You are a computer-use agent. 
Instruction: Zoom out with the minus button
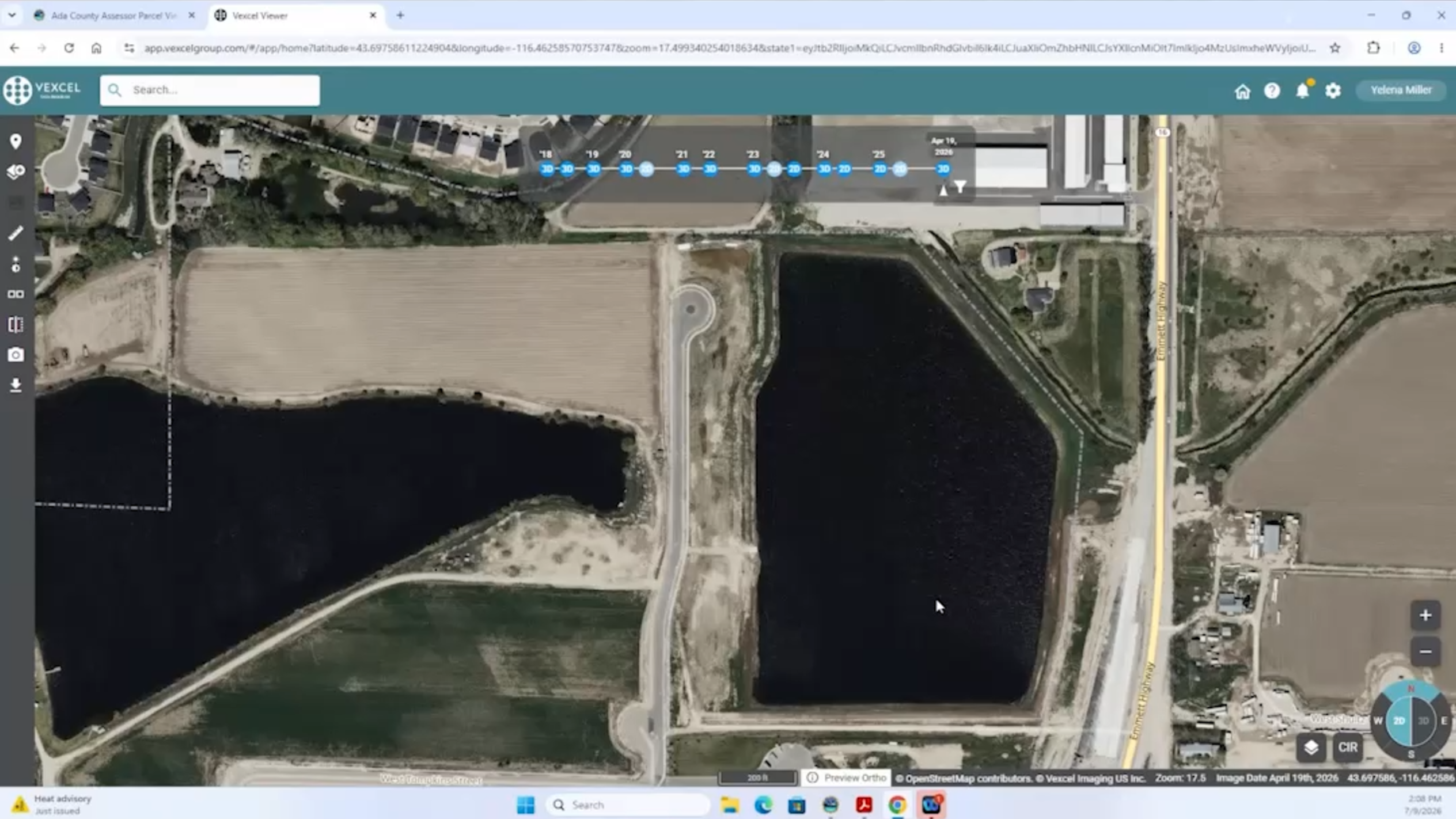(x=1425, y=652)
